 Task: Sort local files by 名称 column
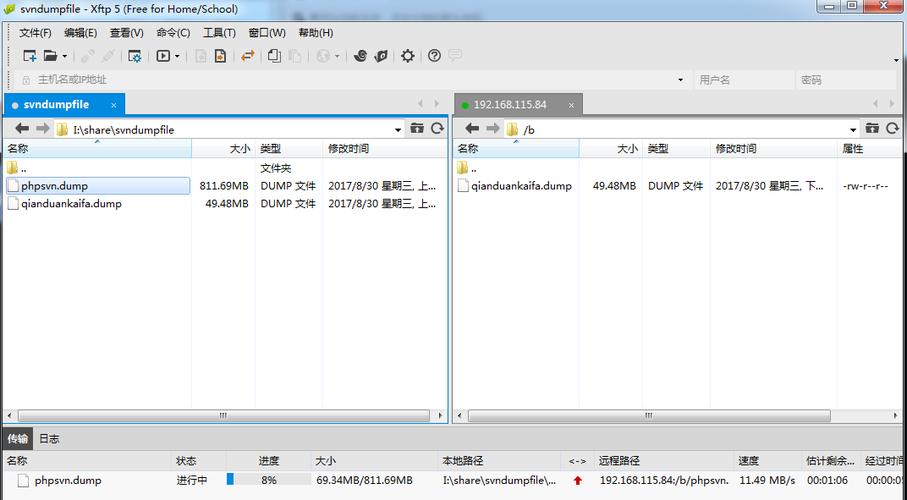click(97, 149)
